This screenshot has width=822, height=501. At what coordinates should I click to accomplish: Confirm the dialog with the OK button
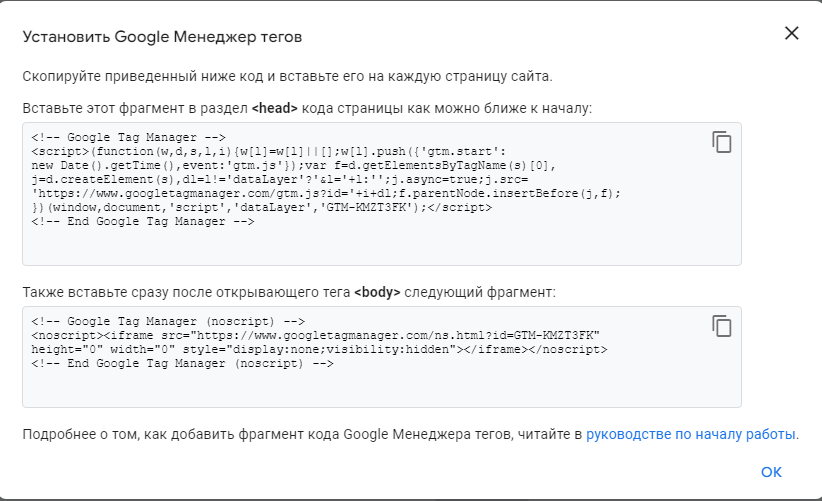pyautogui.click(x=771, y=472)
